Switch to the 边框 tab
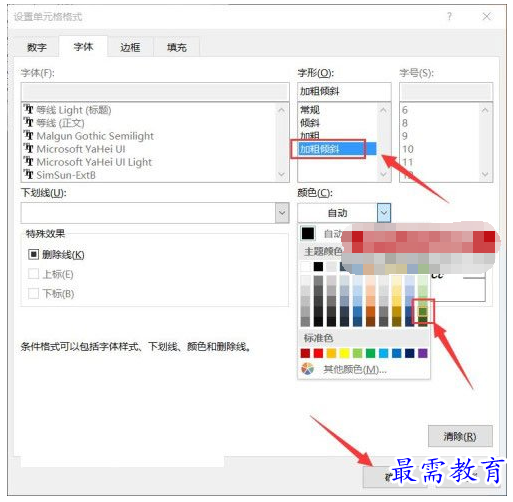 pos(130,47)
